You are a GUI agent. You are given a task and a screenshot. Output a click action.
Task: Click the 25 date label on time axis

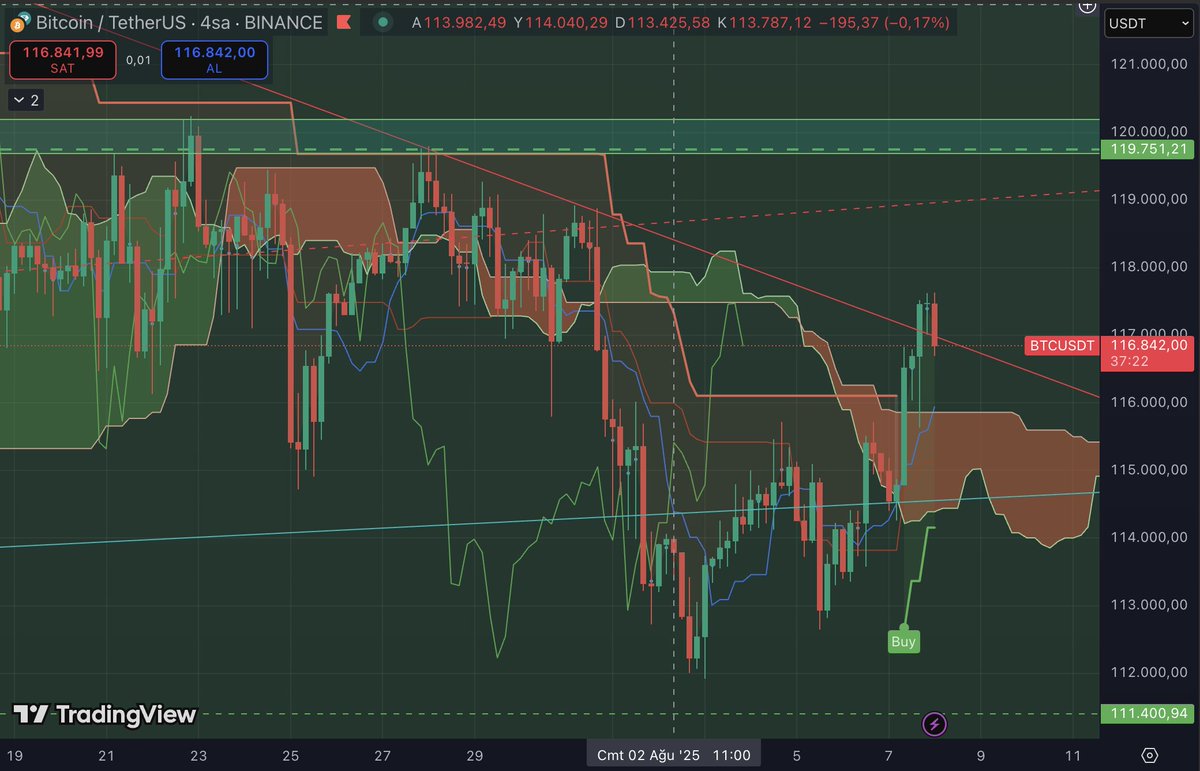click(x=291, y=755)
